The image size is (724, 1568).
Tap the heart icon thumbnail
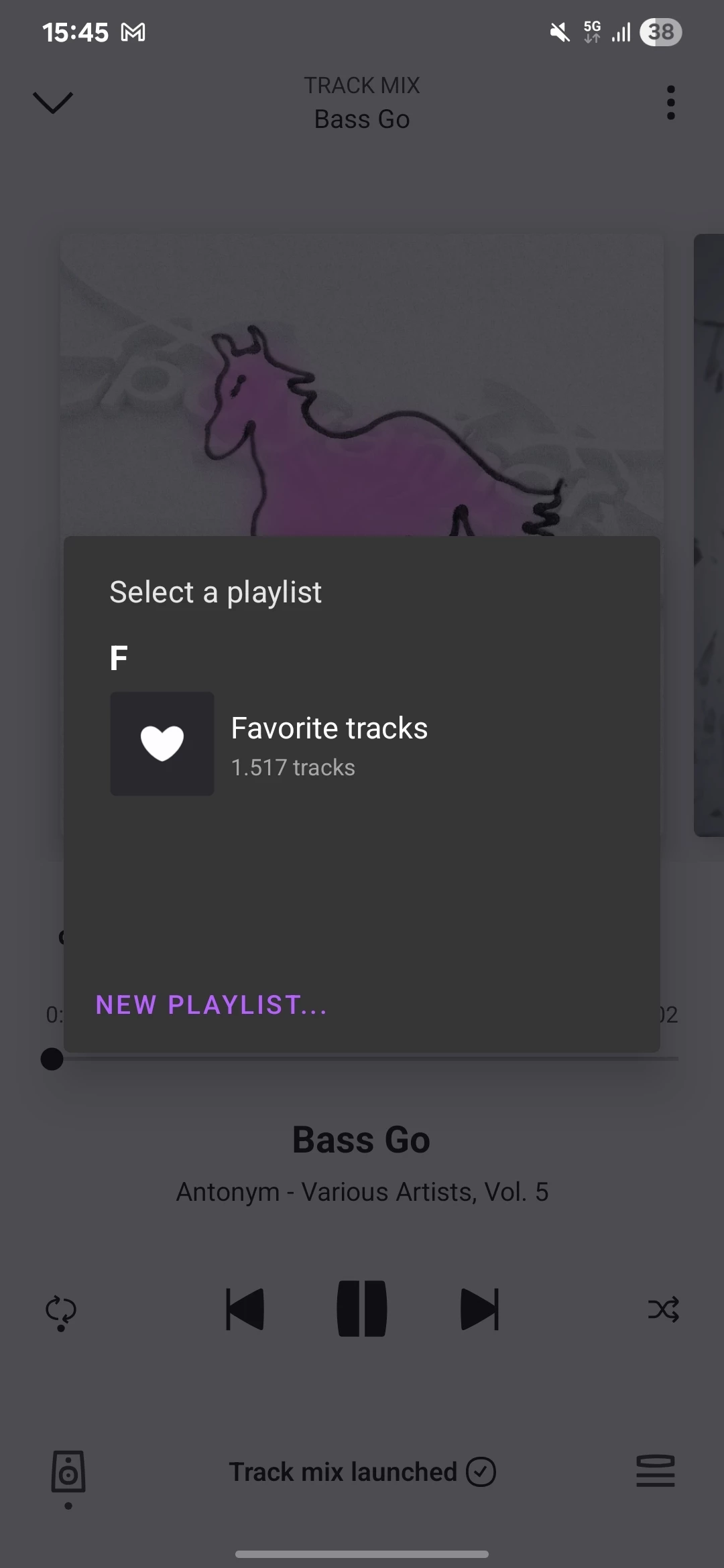(162, 744)
